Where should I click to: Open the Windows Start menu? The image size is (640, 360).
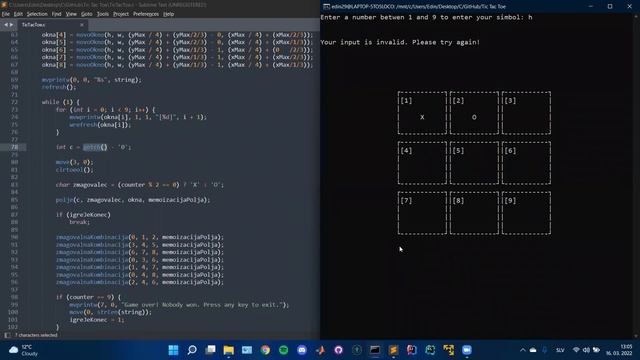coord(173,350)
